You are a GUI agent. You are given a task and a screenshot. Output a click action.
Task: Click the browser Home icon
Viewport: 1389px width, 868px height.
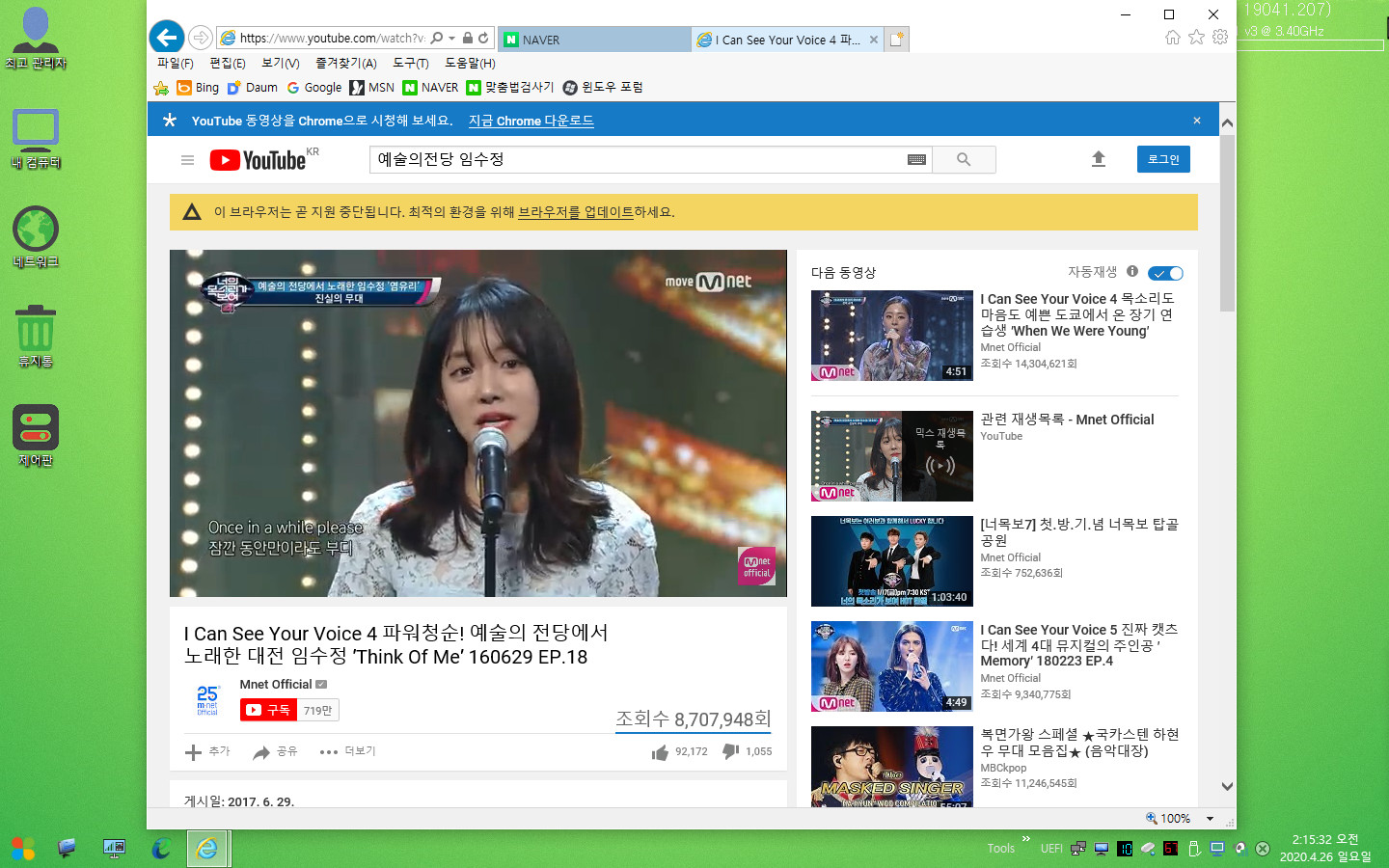click(1173, 37)
